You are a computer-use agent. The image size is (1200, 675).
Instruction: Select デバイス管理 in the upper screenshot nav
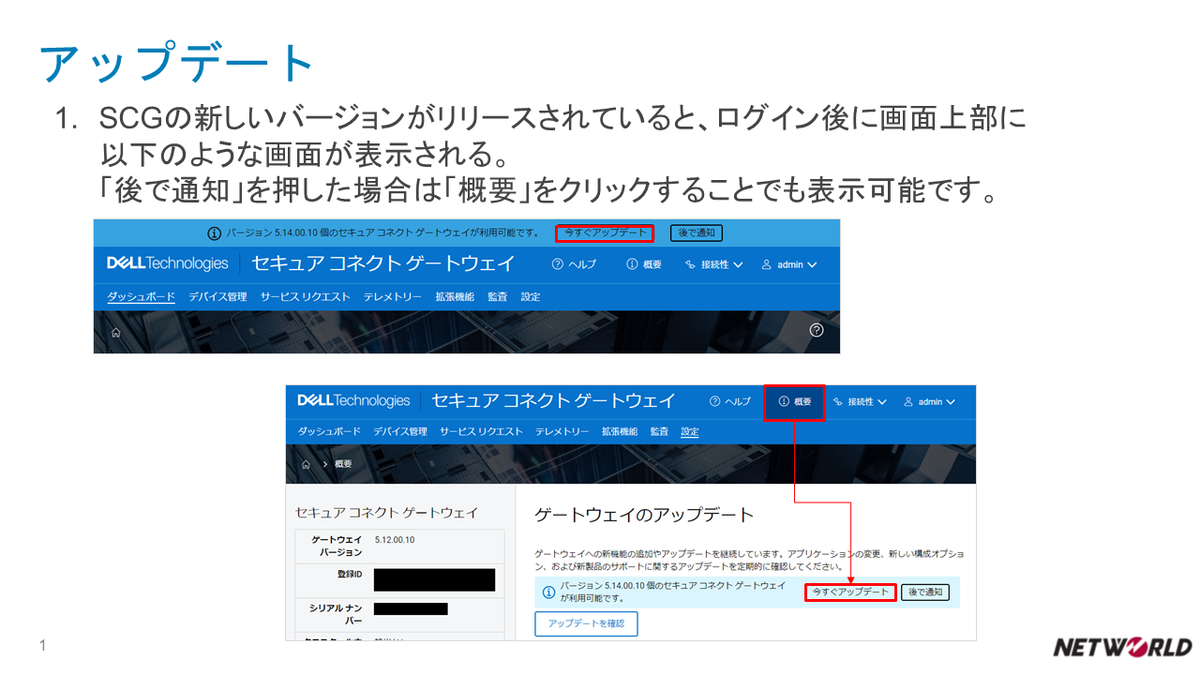click(x=217, y=297)
